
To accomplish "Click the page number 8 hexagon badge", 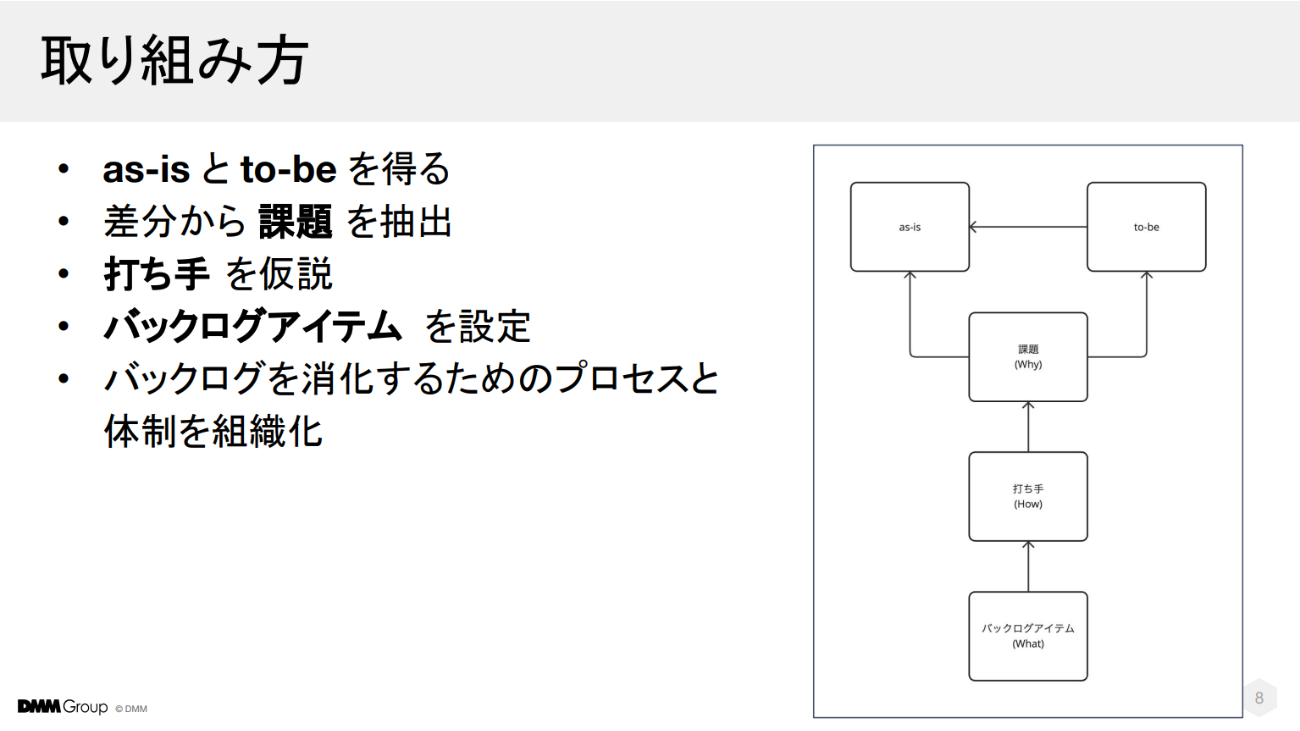I will (1259, 699).
